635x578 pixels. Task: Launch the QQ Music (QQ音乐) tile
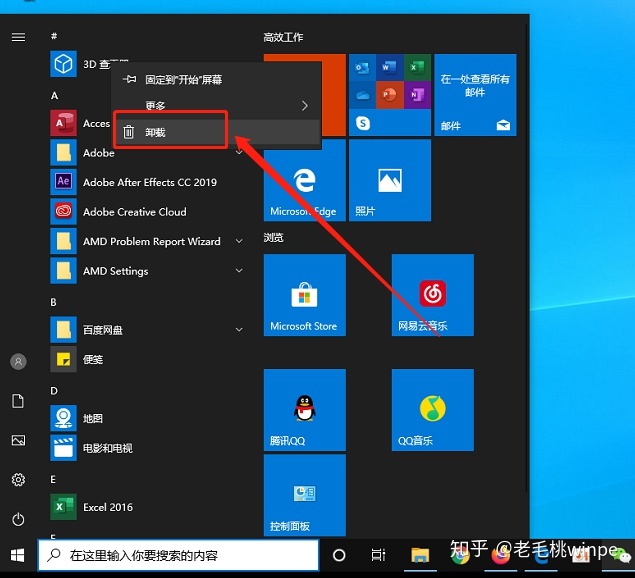click(x=433, y=410)
